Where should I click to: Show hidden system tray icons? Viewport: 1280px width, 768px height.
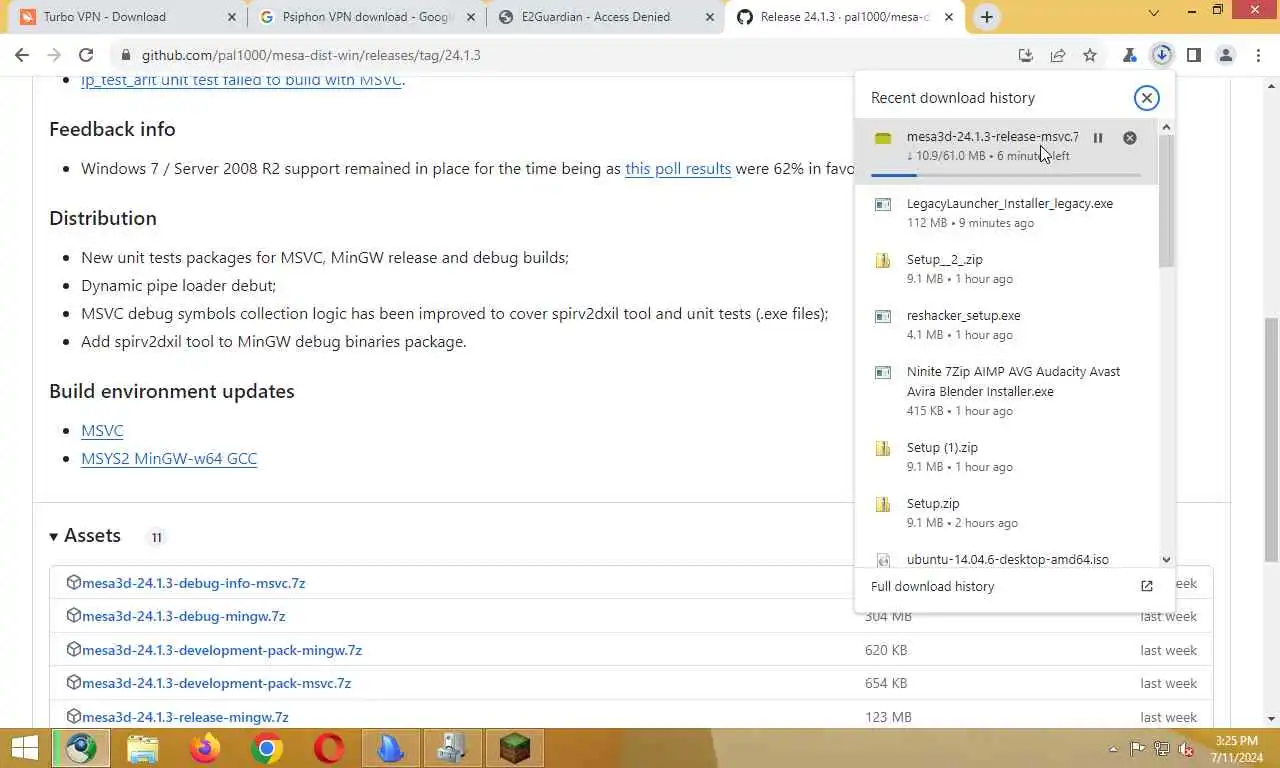pos(1114,749)
